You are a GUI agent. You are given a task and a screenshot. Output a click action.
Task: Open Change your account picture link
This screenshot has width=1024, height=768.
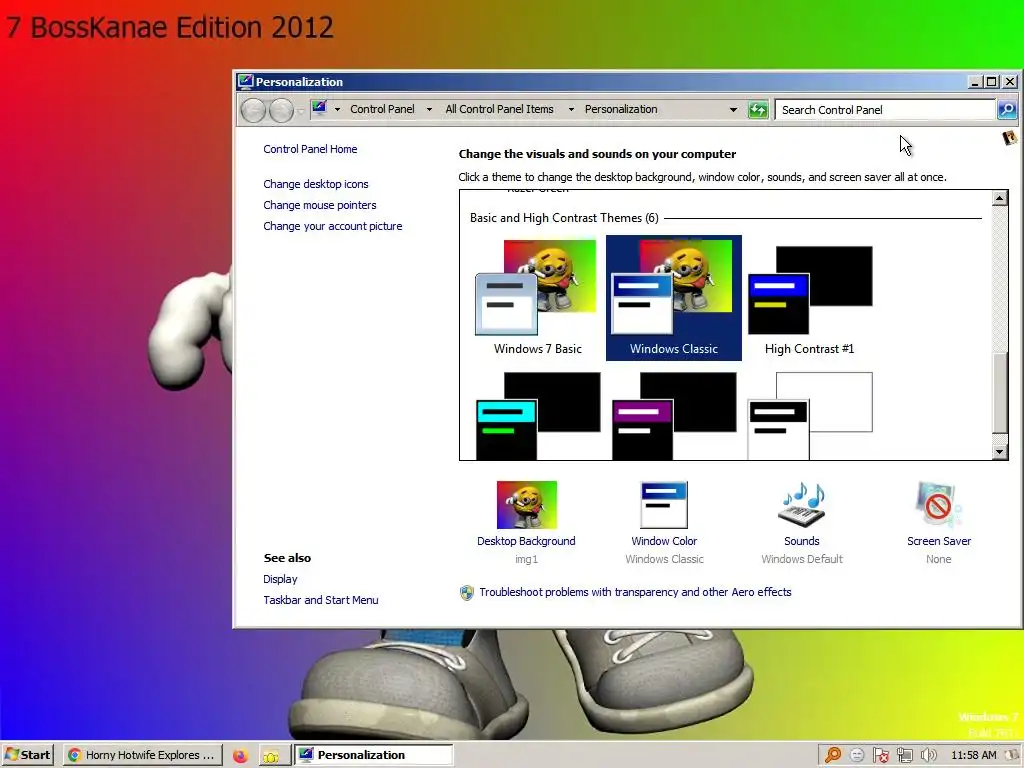332,226
